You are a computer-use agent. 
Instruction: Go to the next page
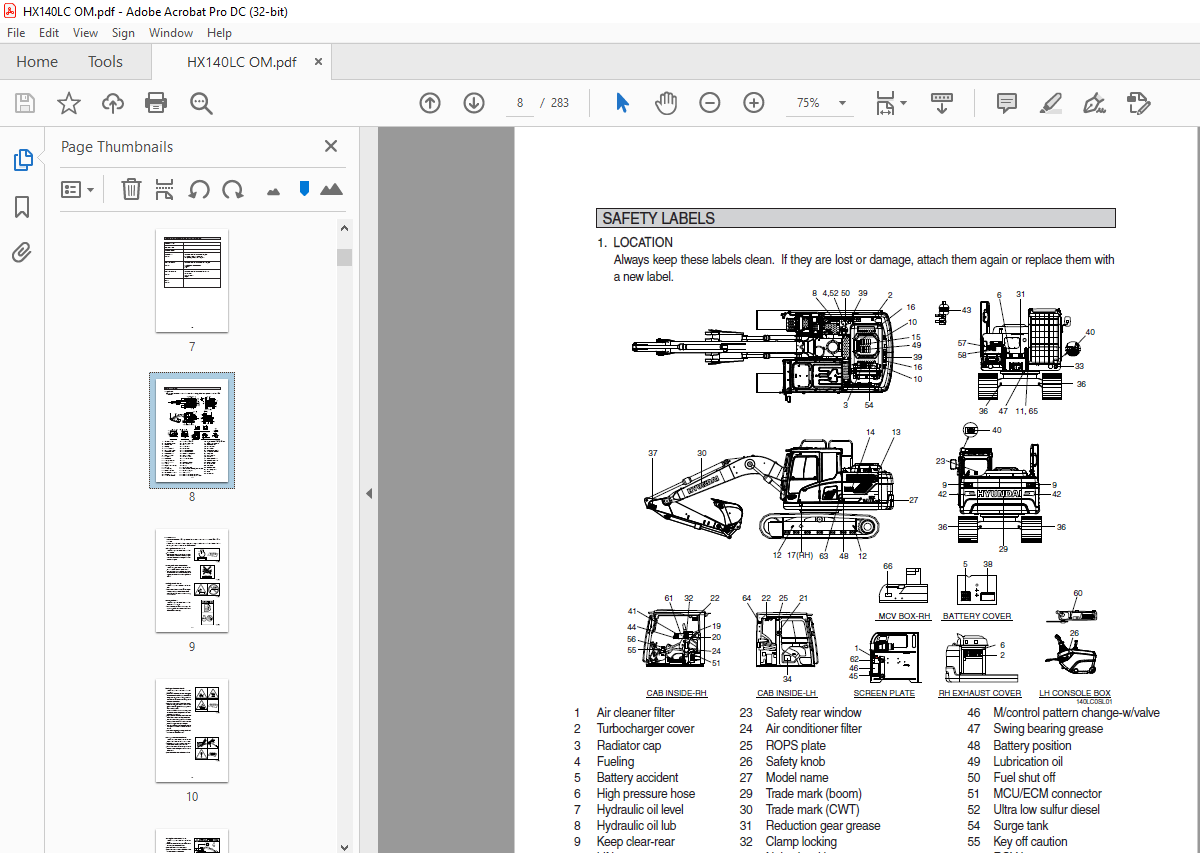pos(474,103)
